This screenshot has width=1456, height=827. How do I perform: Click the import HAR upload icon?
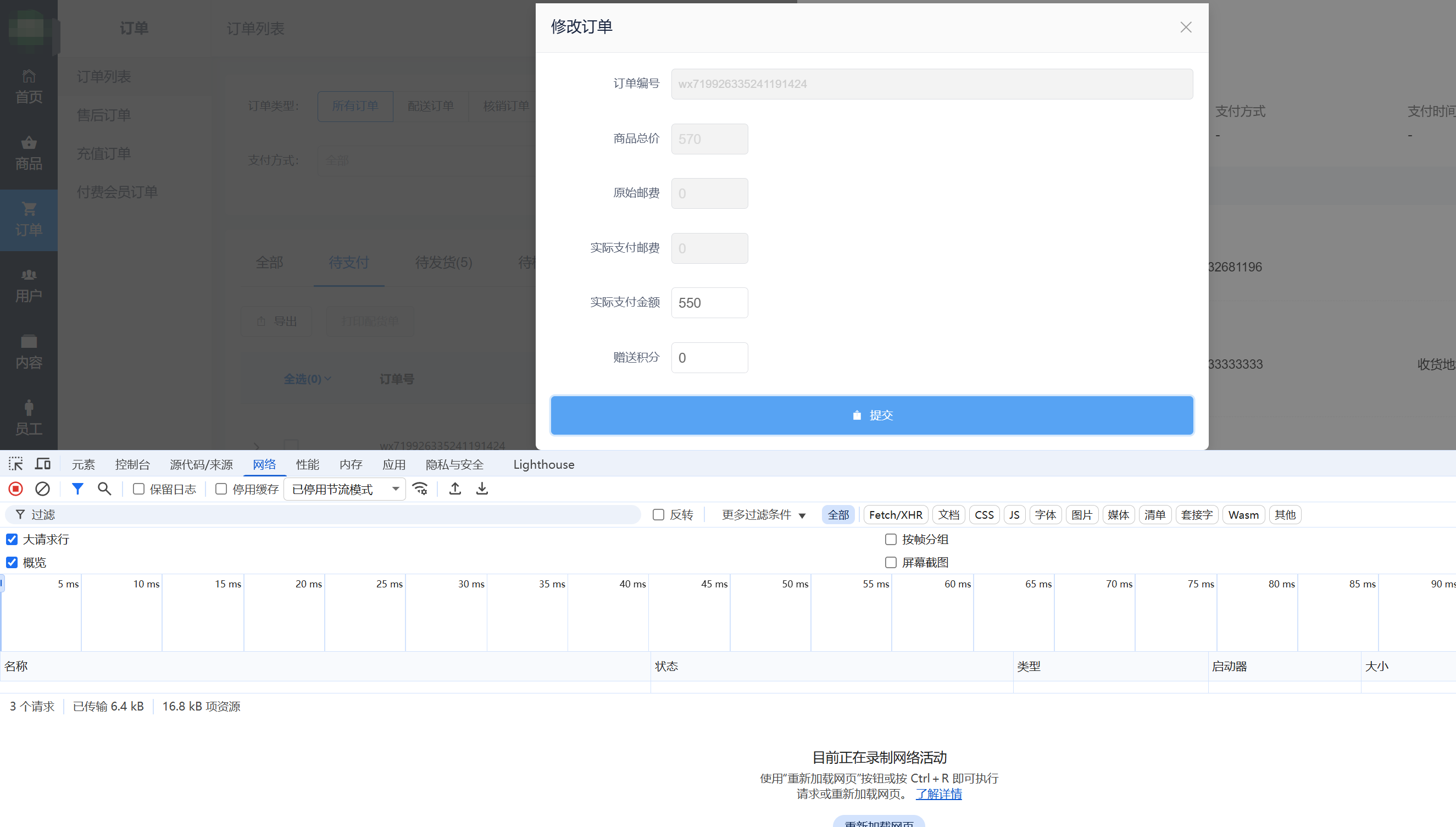455,489
